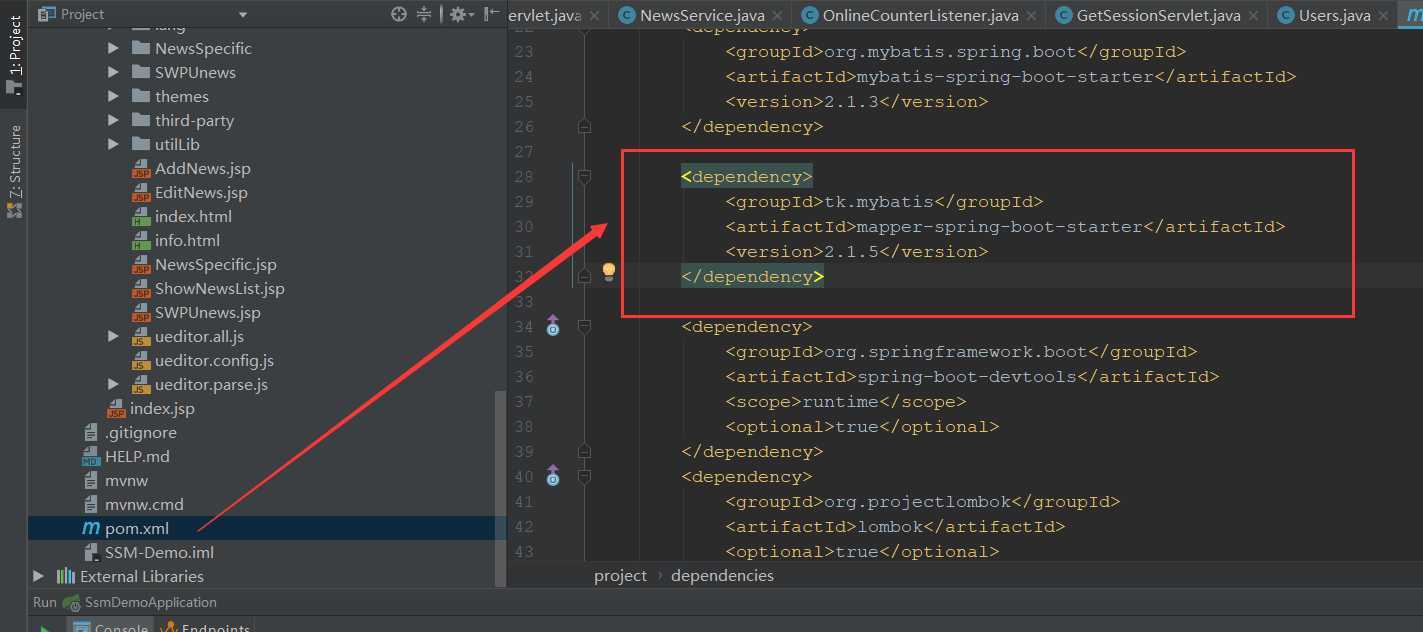Click the mvnw file icon
Screen dimensions: 1423x632
point(91,481)
